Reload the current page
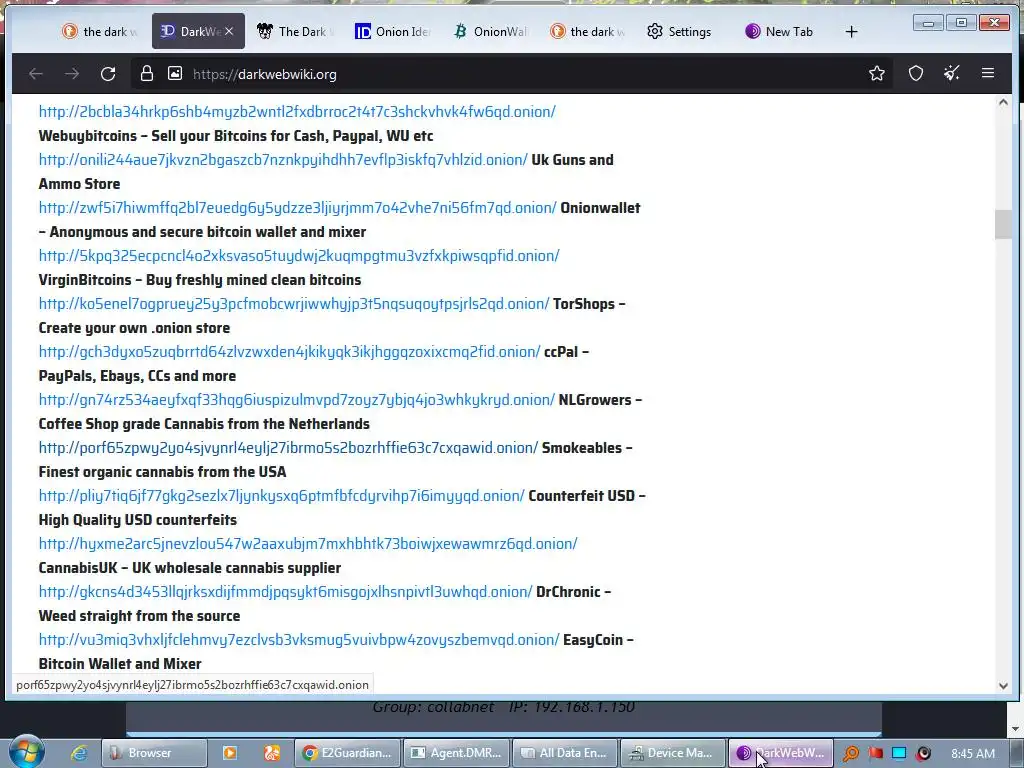Image resolution: width=1024 pixels, height=768 pixels. (x=108, y=74)
